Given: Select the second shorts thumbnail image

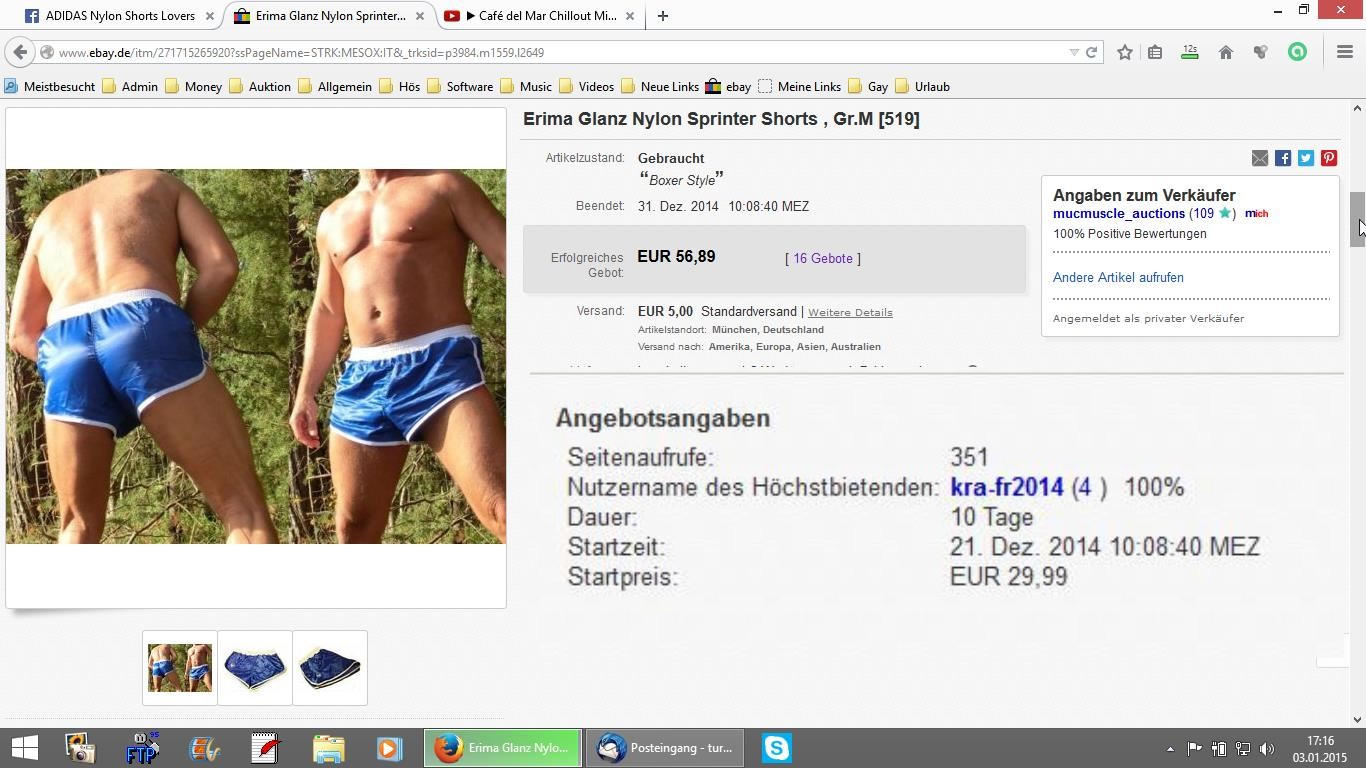Looking at the screenshot, I should [x=255, y=668].
